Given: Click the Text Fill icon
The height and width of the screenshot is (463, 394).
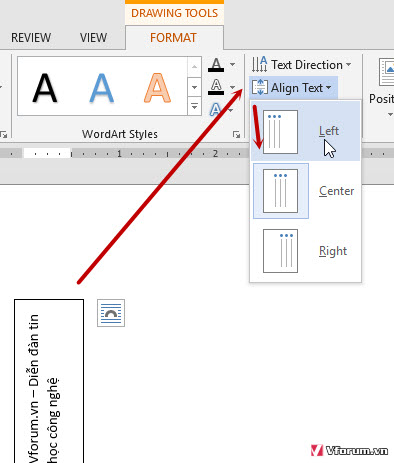Looking at the screenshot, I should coord(216,64).
